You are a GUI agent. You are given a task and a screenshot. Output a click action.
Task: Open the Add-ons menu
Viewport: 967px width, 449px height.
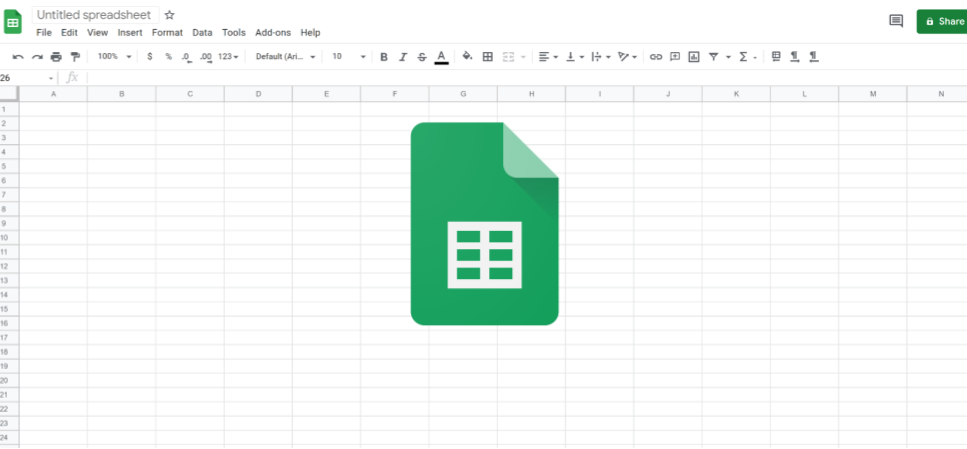pos(273,33)
